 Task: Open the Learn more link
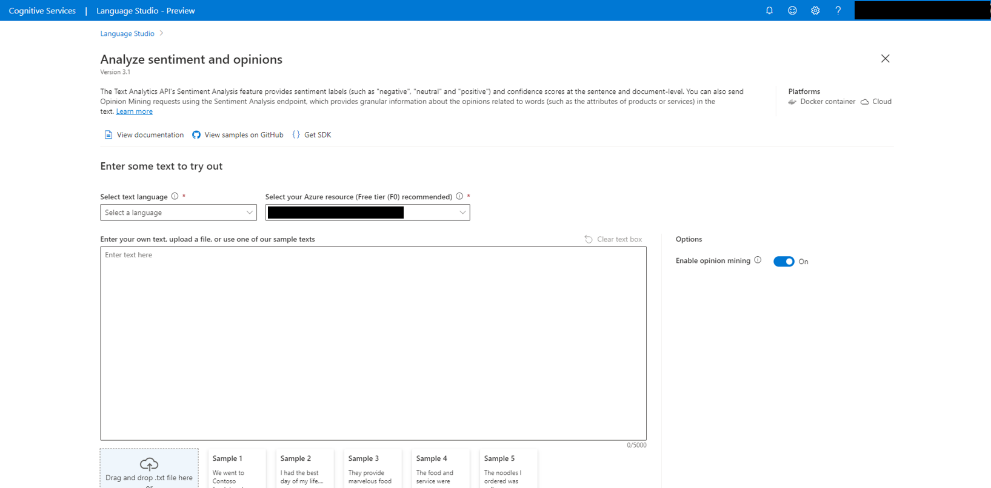coord(134,111)
